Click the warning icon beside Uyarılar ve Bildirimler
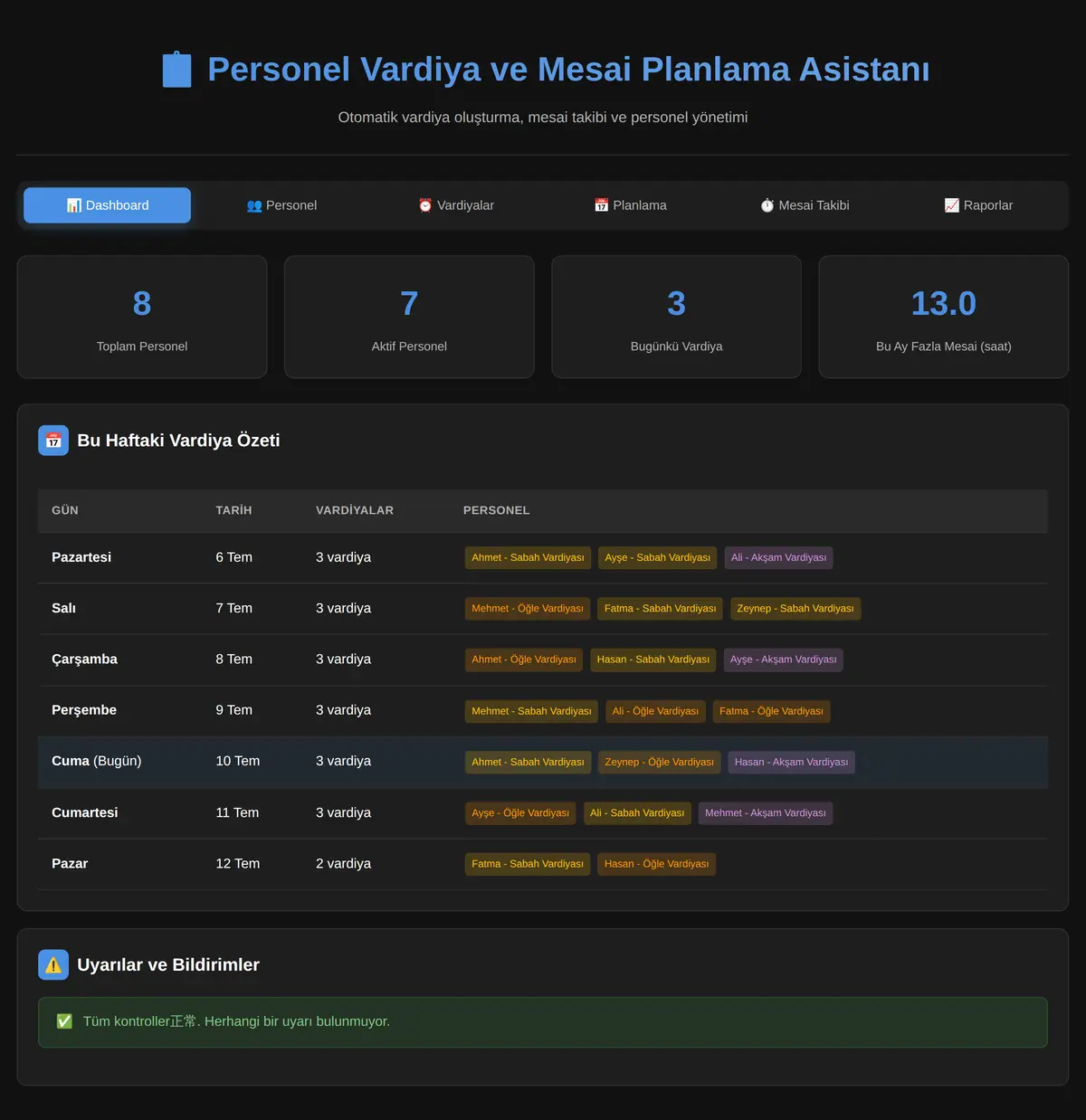 click(53, 965)
